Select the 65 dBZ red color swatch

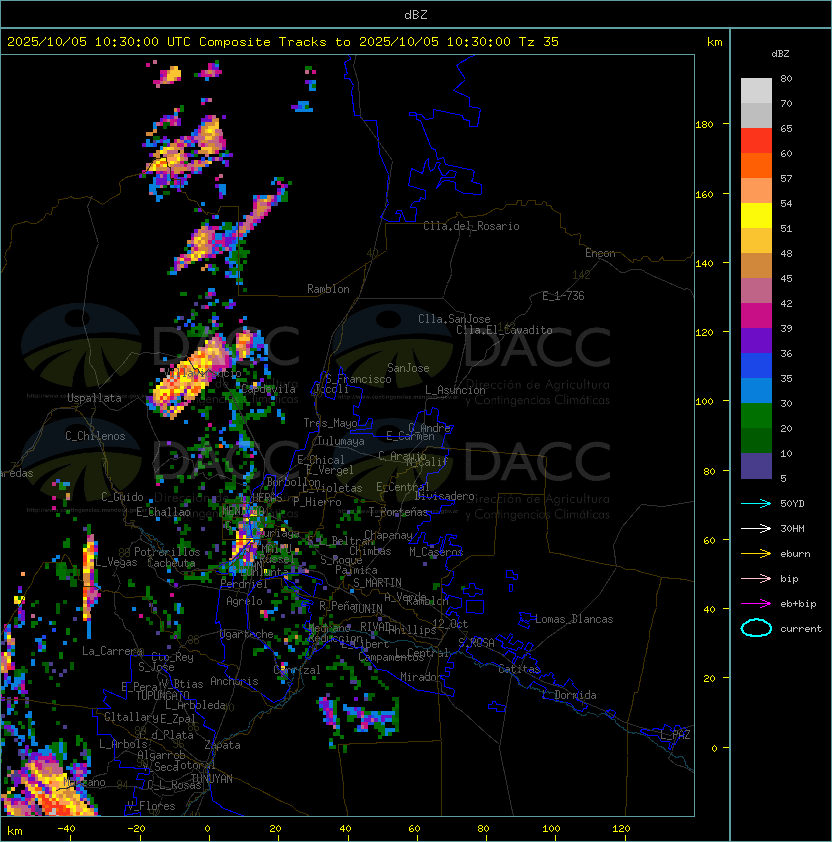point(756,140)
